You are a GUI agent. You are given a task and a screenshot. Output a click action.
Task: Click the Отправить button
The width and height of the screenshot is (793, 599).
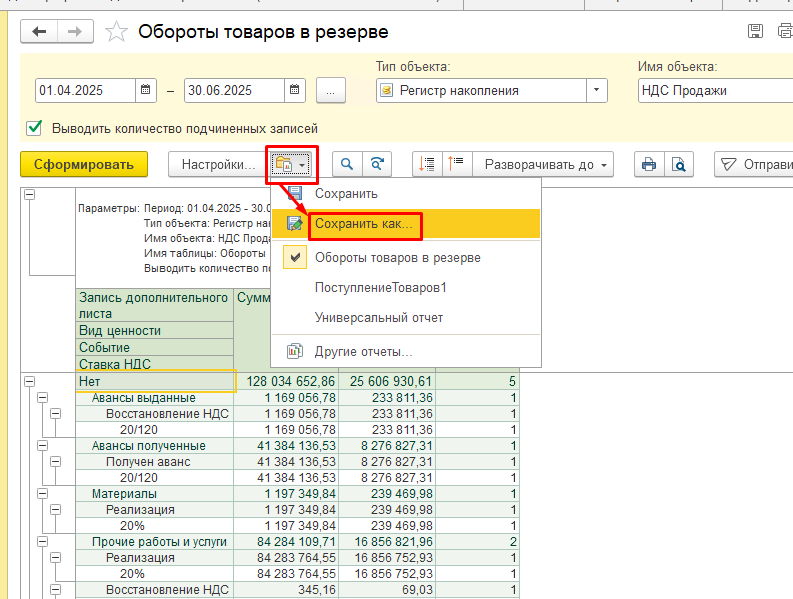click(x=754, y=164)
